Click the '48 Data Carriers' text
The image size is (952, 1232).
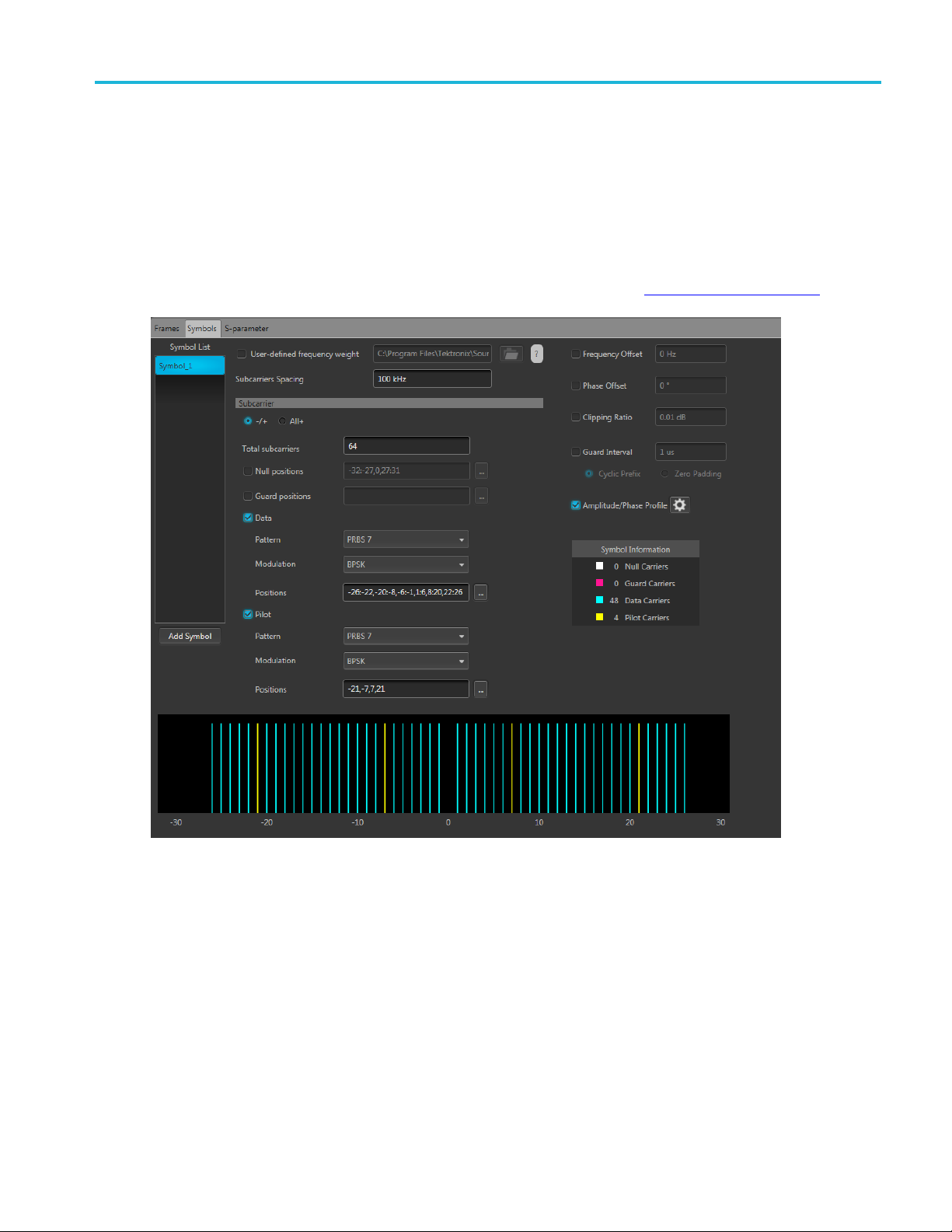coord(640,600)
